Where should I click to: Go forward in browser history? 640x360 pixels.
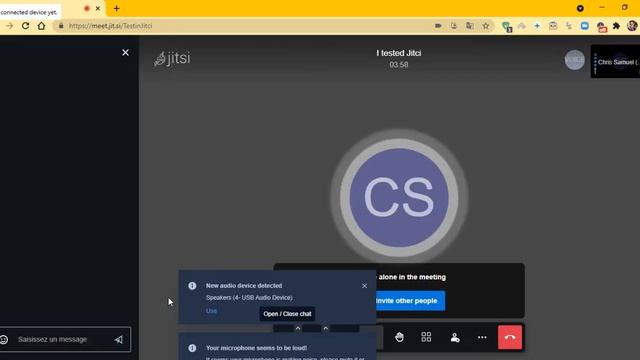click(x=9, y=26)
